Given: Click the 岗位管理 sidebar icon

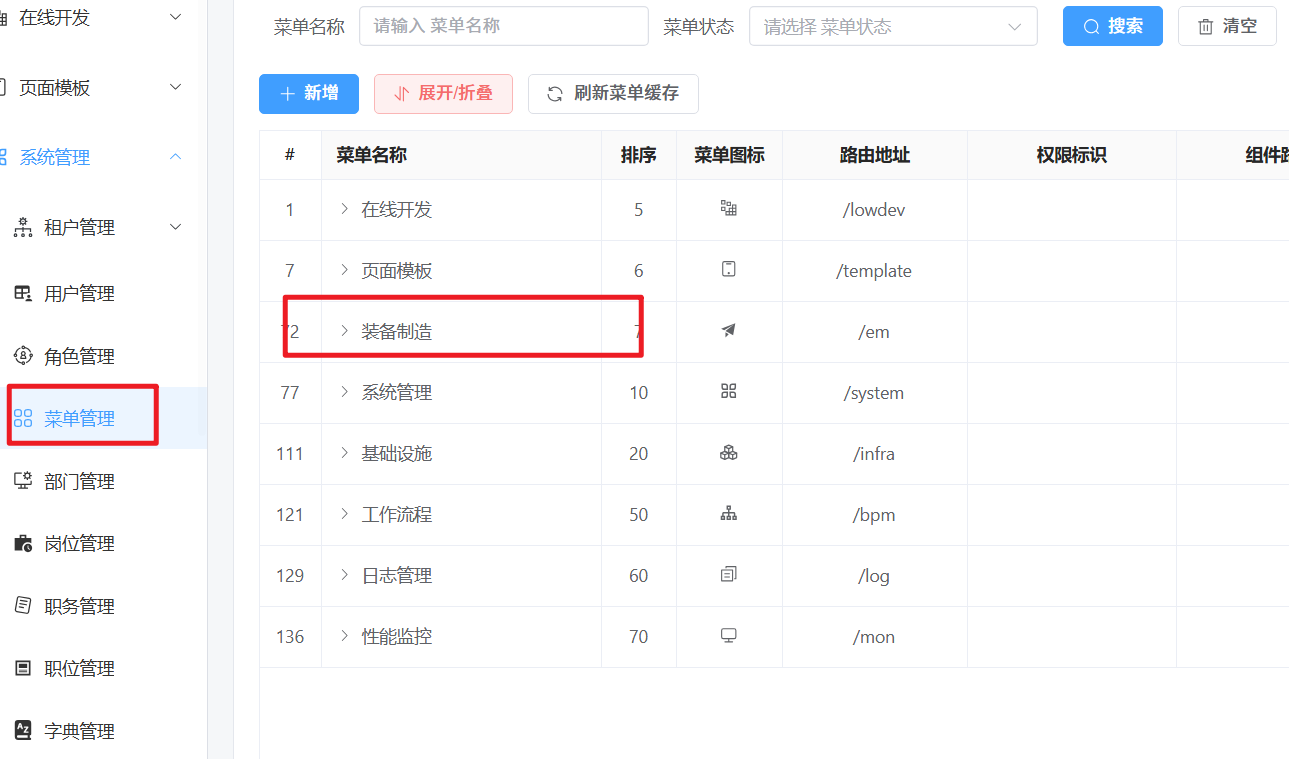Looking at the screenshot, I should pos(22,544).
